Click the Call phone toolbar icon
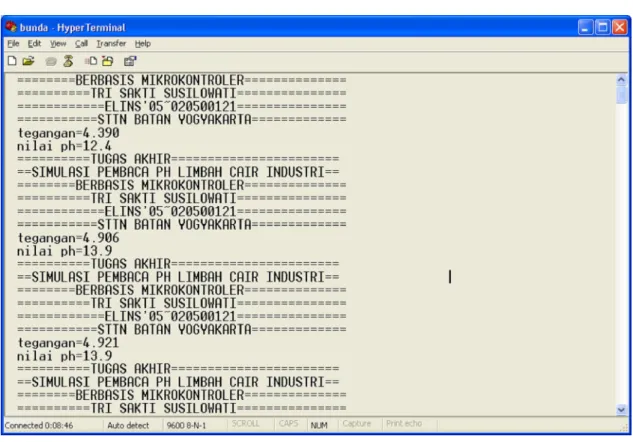 (51, 61)
